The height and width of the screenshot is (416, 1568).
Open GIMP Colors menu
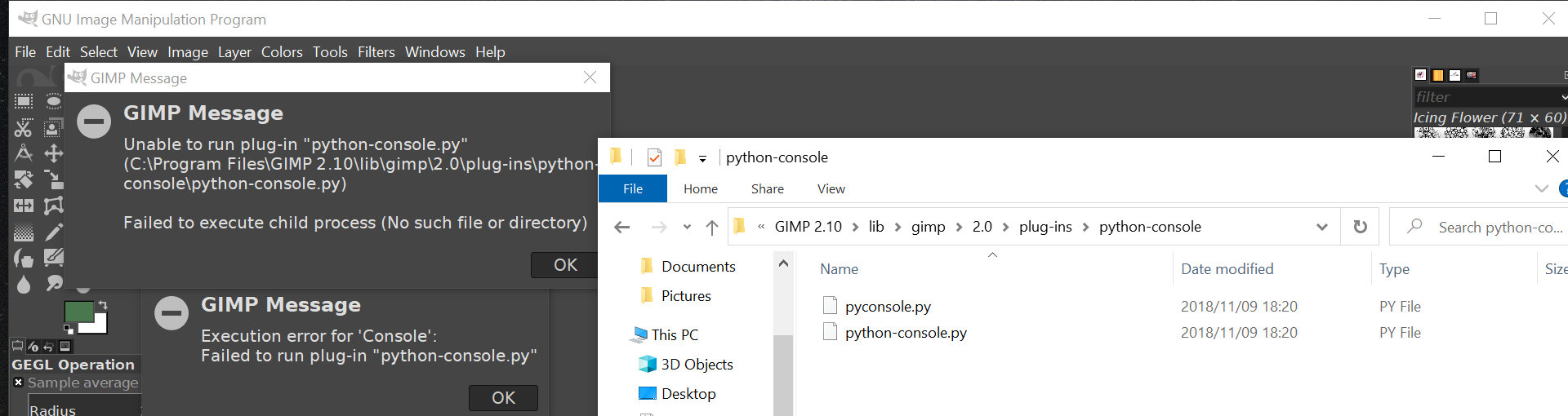coord(282,52)
